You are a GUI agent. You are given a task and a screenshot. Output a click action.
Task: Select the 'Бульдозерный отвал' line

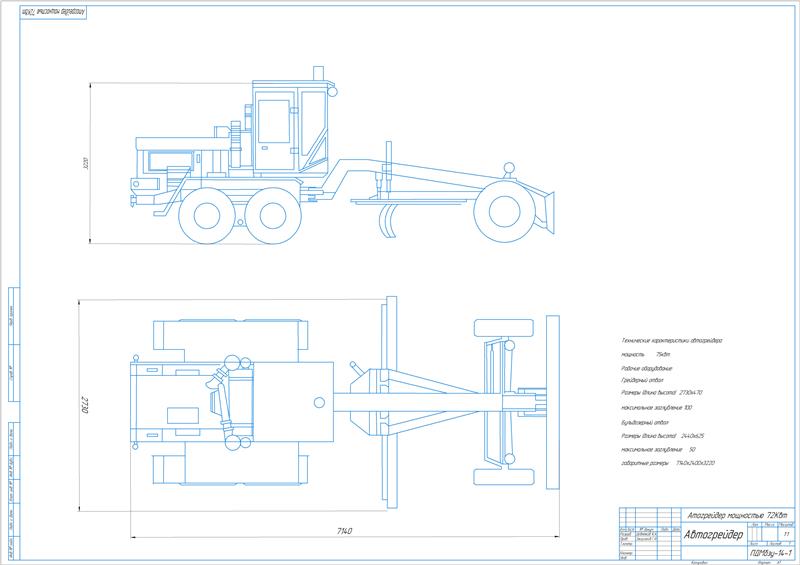tap(644, 423)
